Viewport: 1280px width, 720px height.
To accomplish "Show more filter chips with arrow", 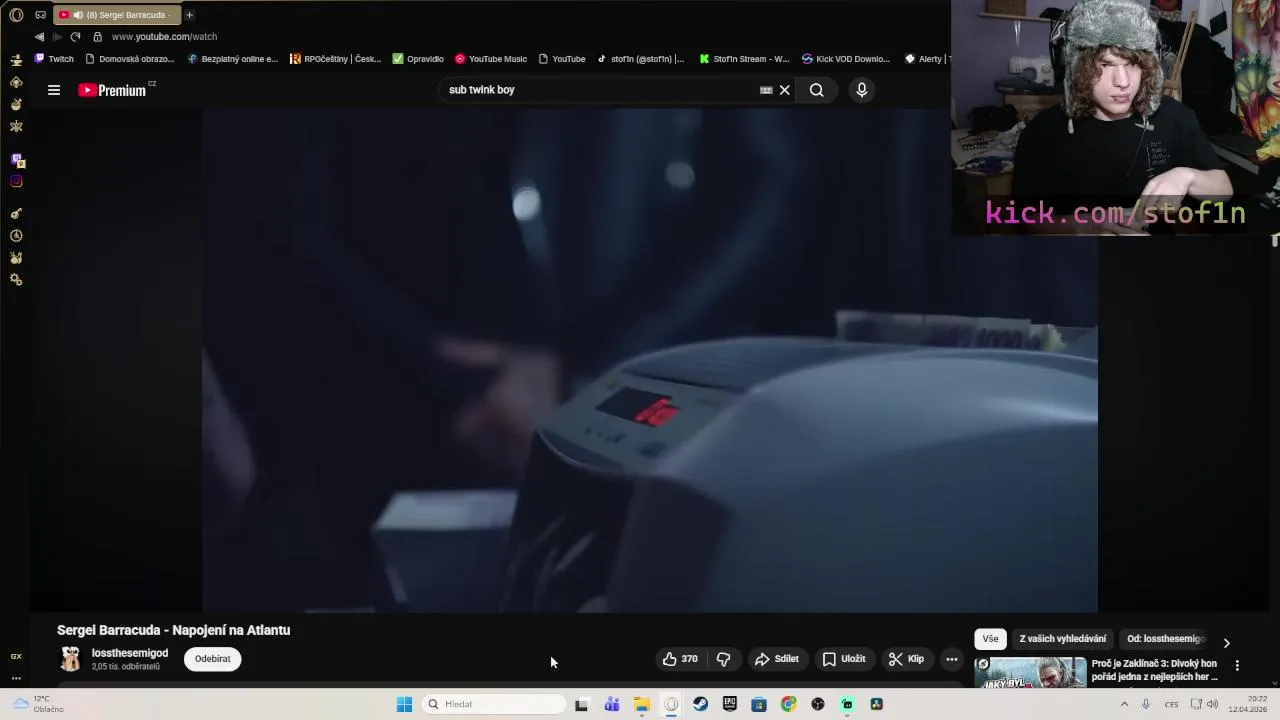I will pos(1227,643).
